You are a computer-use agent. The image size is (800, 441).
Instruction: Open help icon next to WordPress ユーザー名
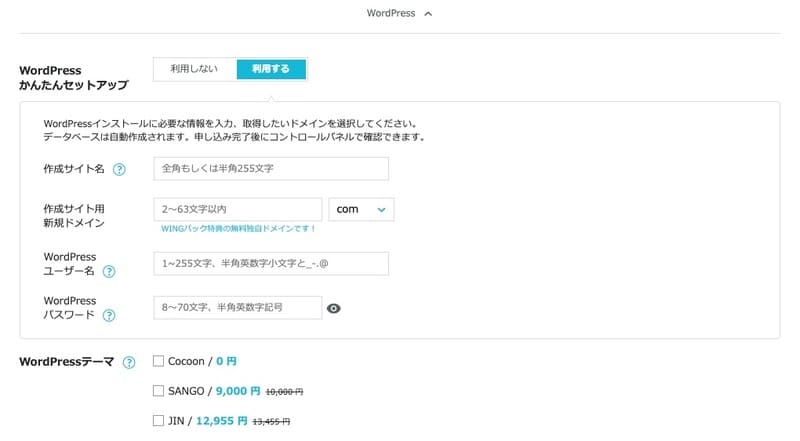click(x=109, y=272)
